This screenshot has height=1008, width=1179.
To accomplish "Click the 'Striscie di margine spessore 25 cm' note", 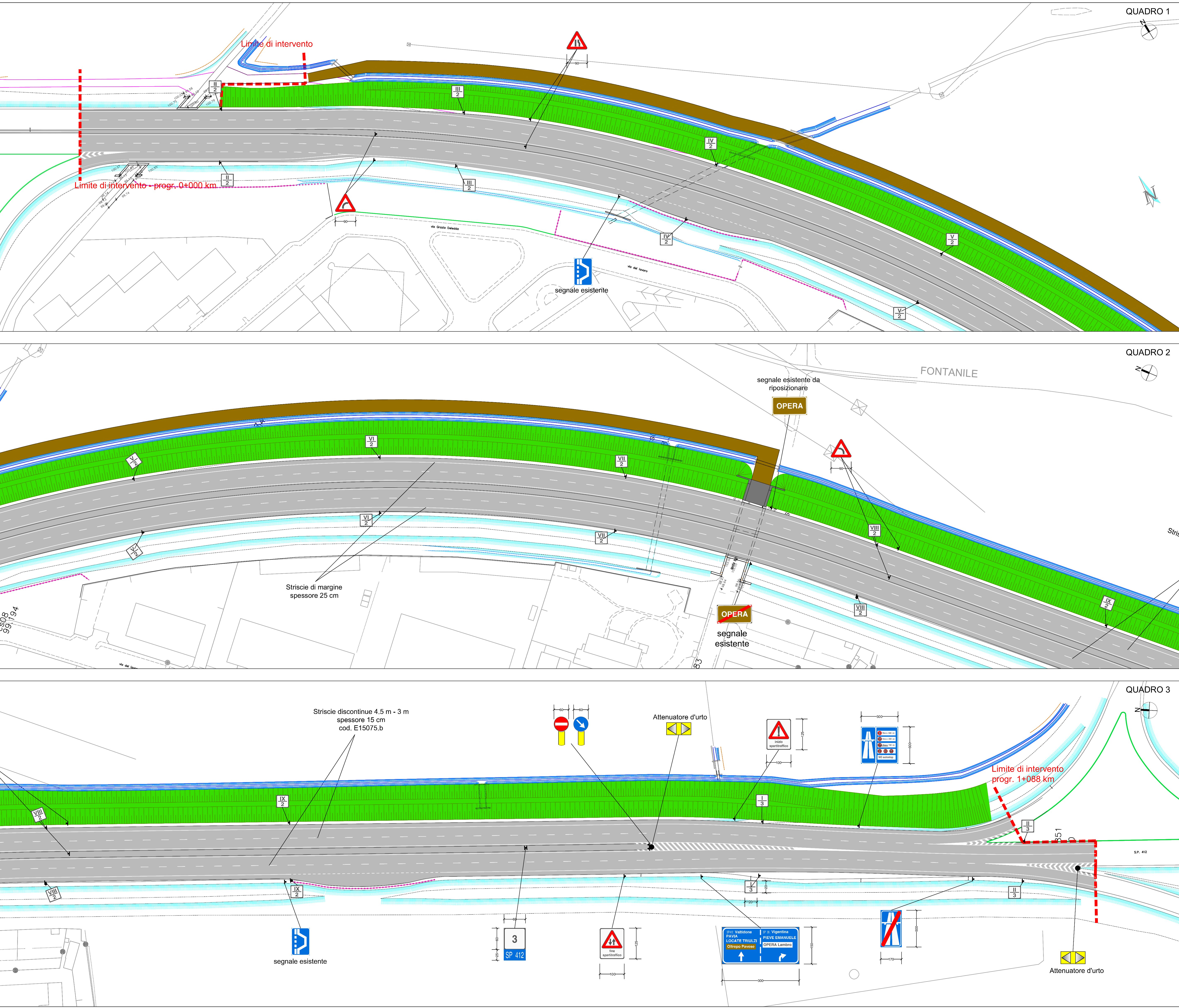I will tap(314, 591).
